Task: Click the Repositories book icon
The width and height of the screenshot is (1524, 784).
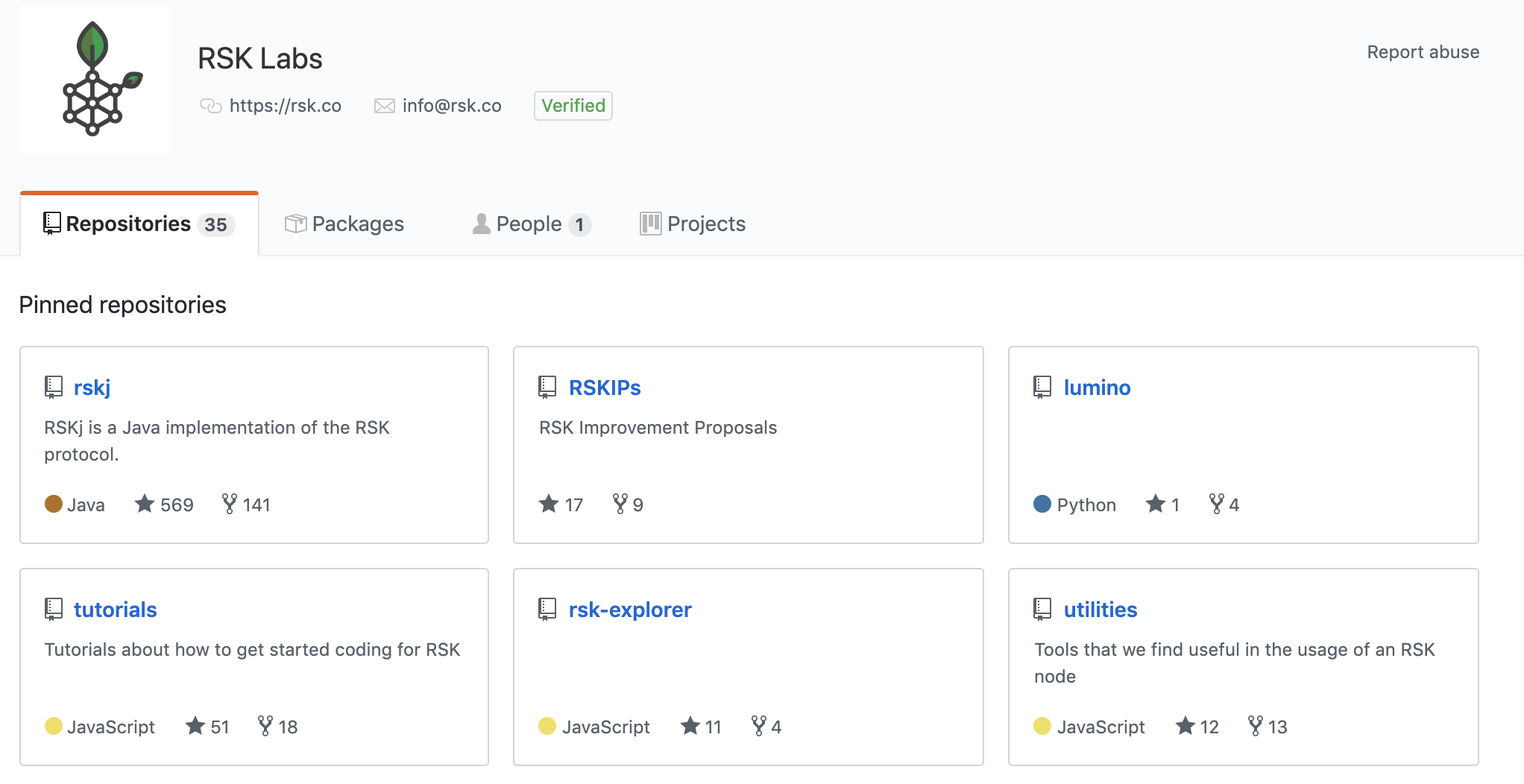Action: pos(52,224)
